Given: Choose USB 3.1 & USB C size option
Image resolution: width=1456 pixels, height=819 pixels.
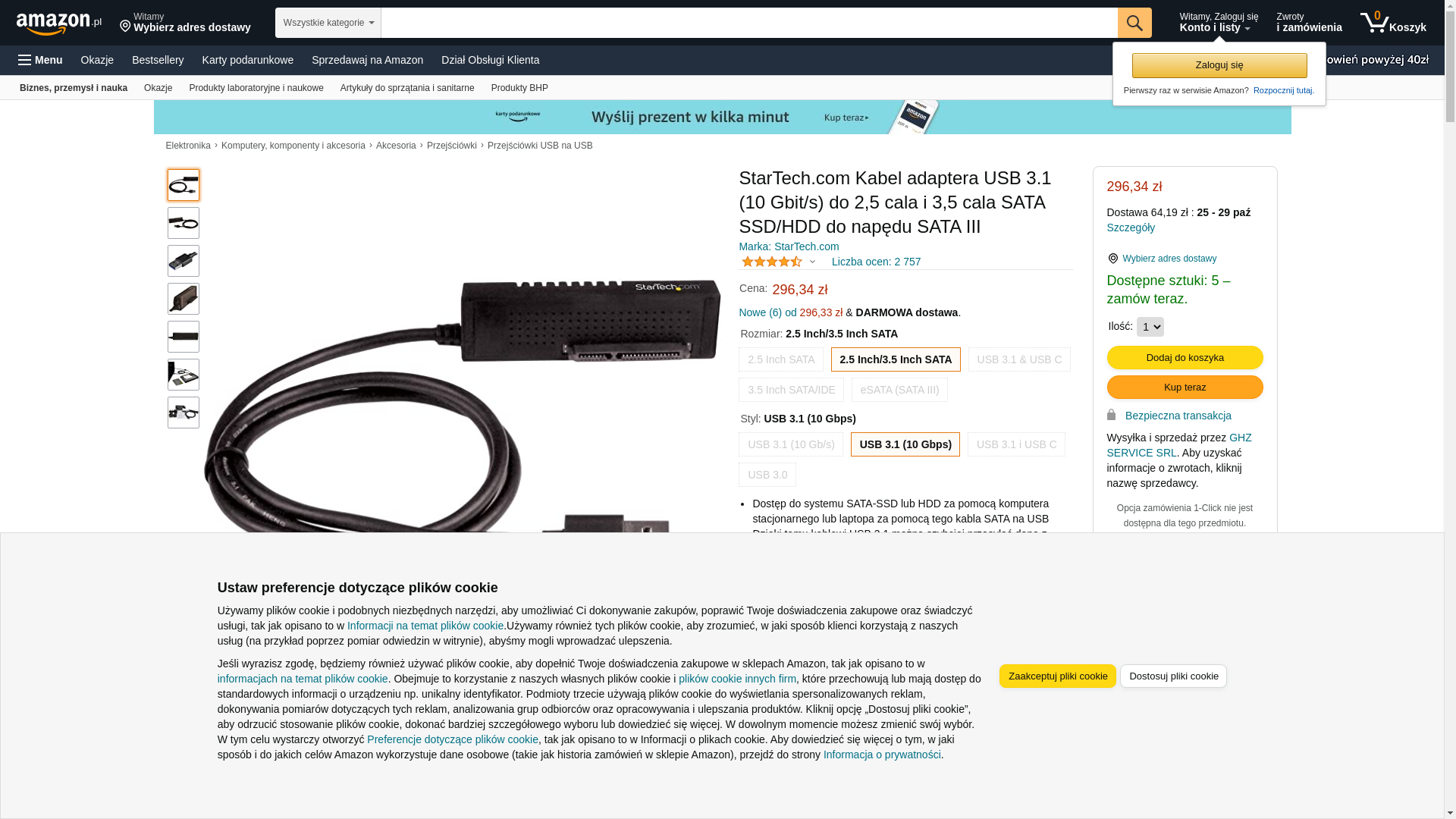Looking at the screenshot, I should pyautogui.click(x=1019, y=359).
